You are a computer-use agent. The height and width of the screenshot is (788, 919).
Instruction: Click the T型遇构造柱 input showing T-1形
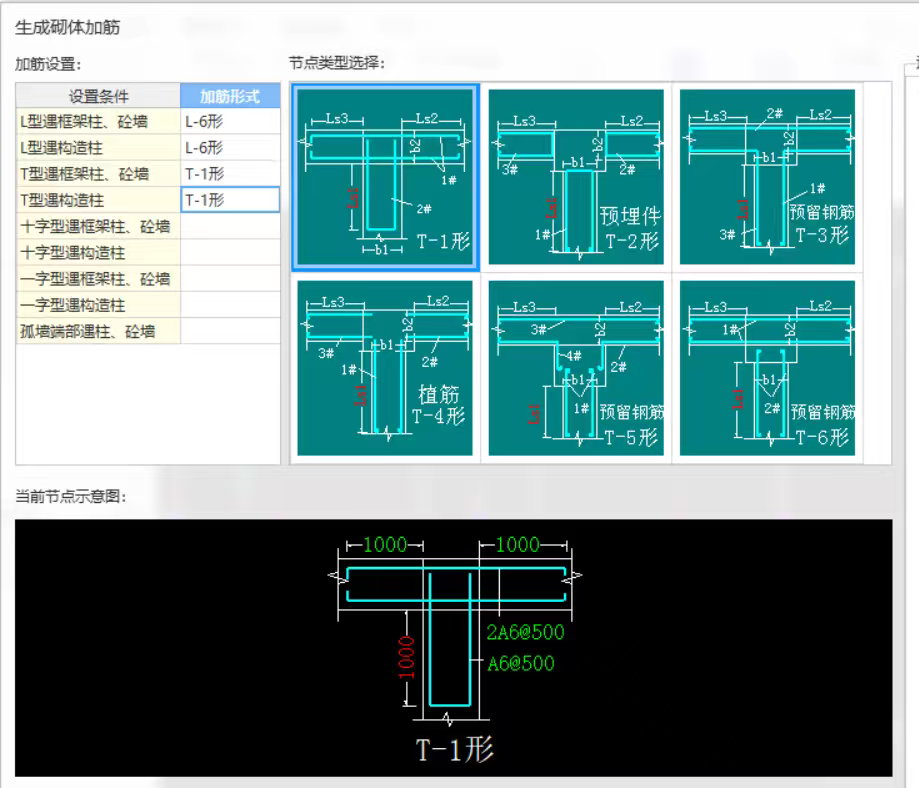coord(228,199)
